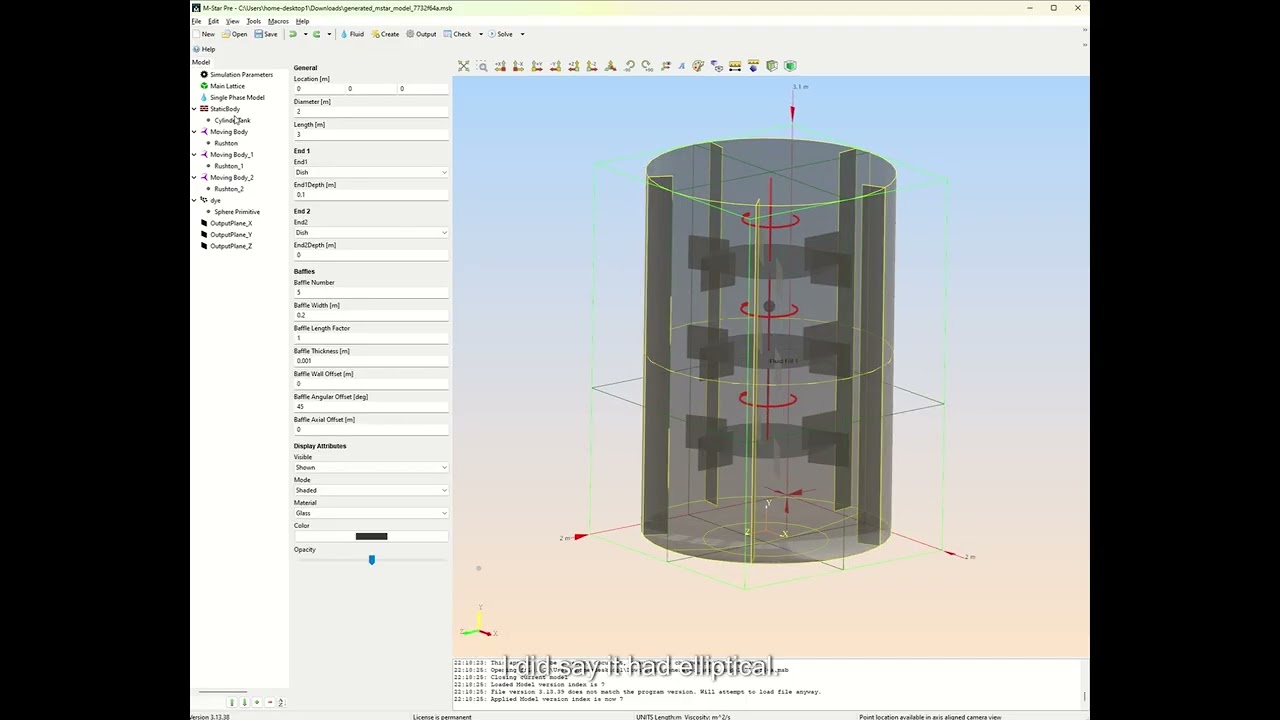Rotate view minus 90 degrees
The image size is (1280, 720).
click(x=629, y=66)
